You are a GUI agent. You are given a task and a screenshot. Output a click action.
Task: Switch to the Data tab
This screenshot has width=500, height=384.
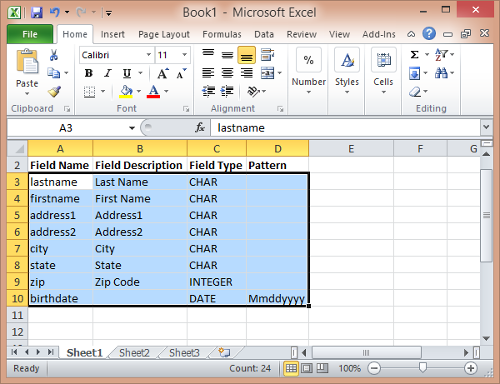(x=264, y=34)
